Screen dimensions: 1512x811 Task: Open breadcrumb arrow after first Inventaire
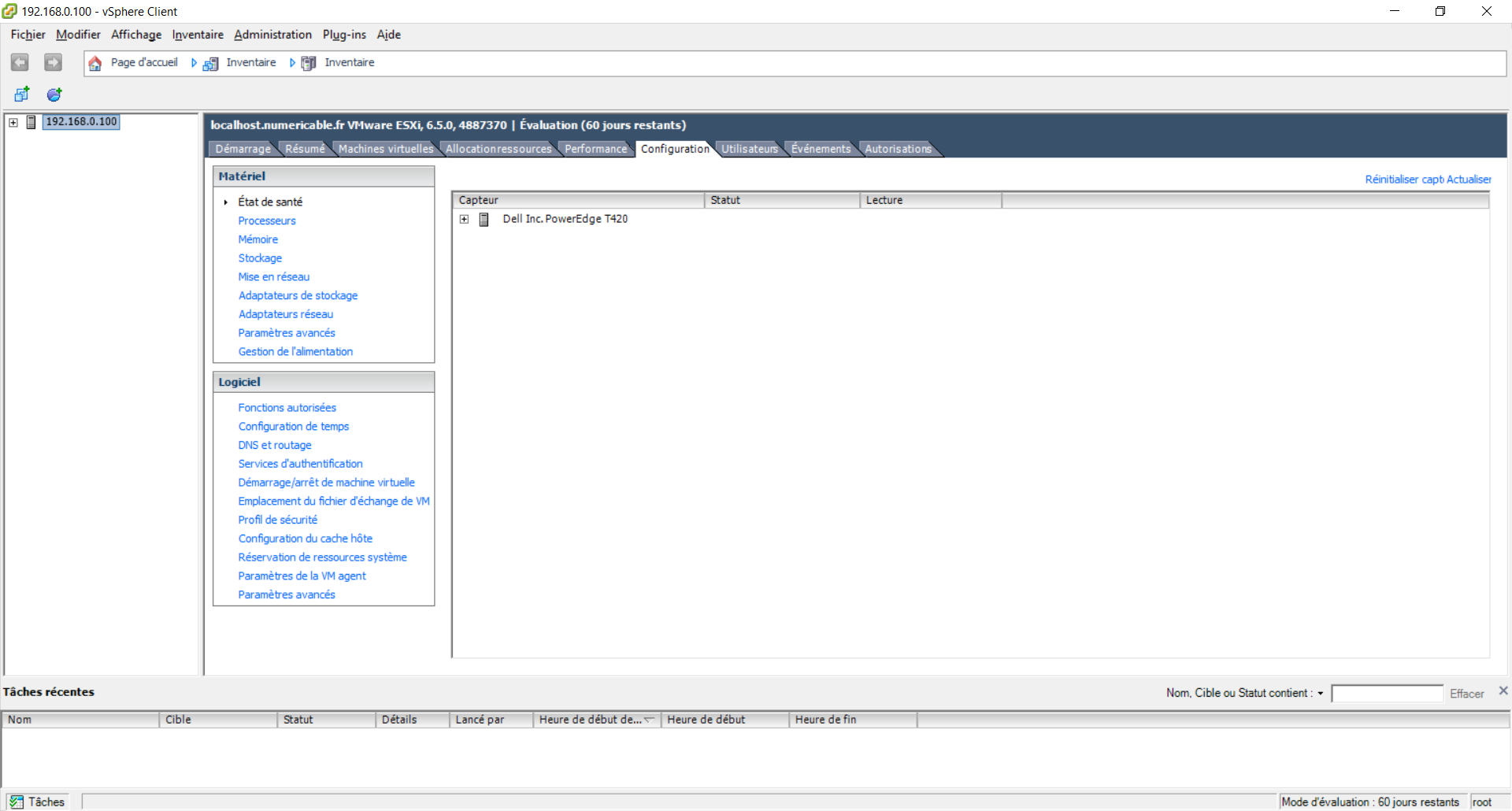(x=291, y=63)
